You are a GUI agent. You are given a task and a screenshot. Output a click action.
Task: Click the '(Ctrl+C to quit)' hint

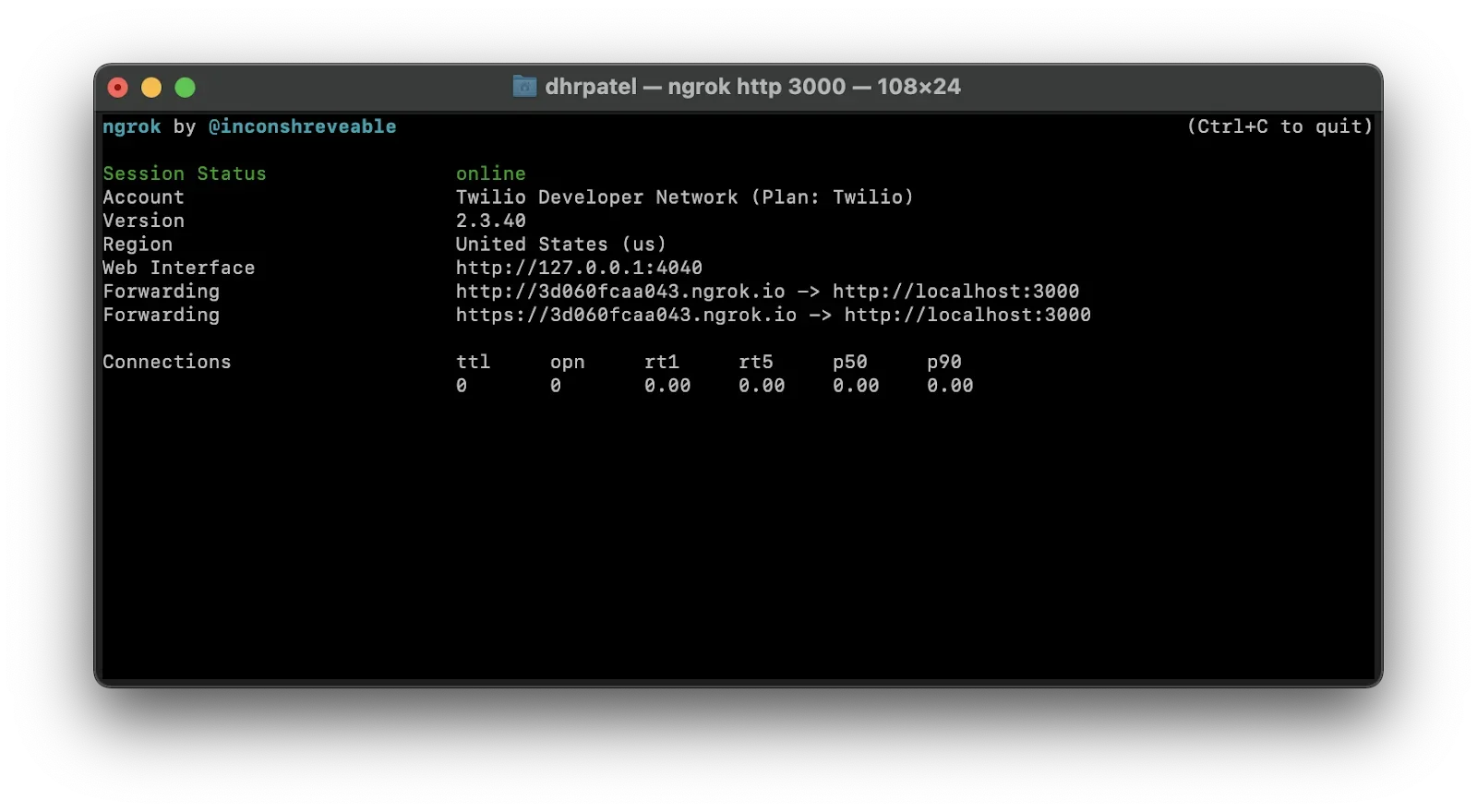[1279, 126]
